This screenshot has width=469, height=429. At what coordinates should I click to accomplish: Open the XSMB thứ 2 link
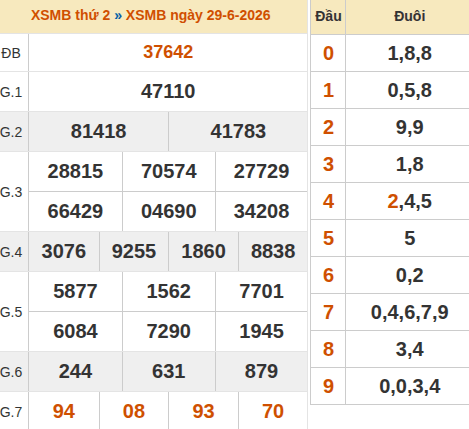point(70,15)
